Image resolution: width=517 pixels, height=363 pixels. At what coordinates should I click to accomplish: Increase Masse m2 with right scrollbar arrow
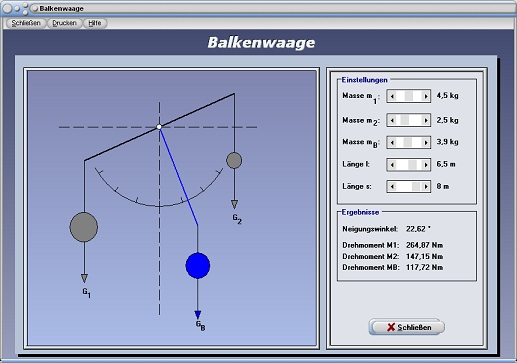pyautogui.click(x=426, y=120)
